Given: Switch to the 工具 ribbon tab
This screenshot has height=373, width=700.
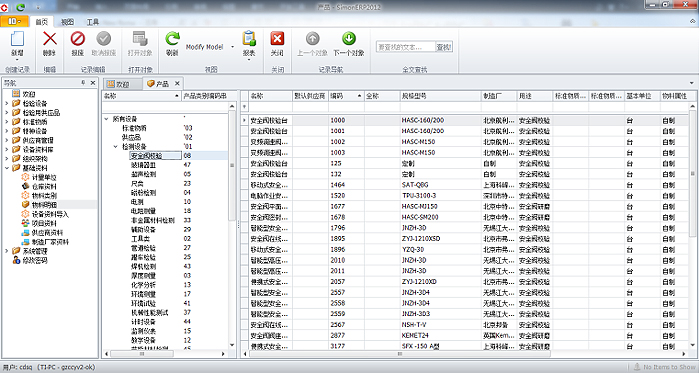Looking at the screenshot, I should point(93,22).
